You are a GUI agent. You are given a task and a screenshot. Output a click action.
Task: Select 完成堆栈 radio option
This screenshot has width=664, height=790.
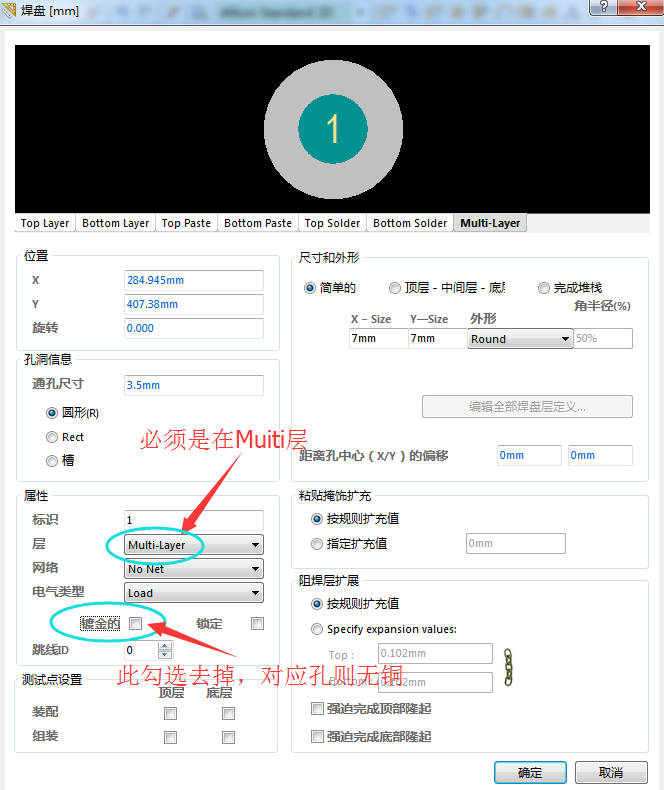click(x=544, y=288)
